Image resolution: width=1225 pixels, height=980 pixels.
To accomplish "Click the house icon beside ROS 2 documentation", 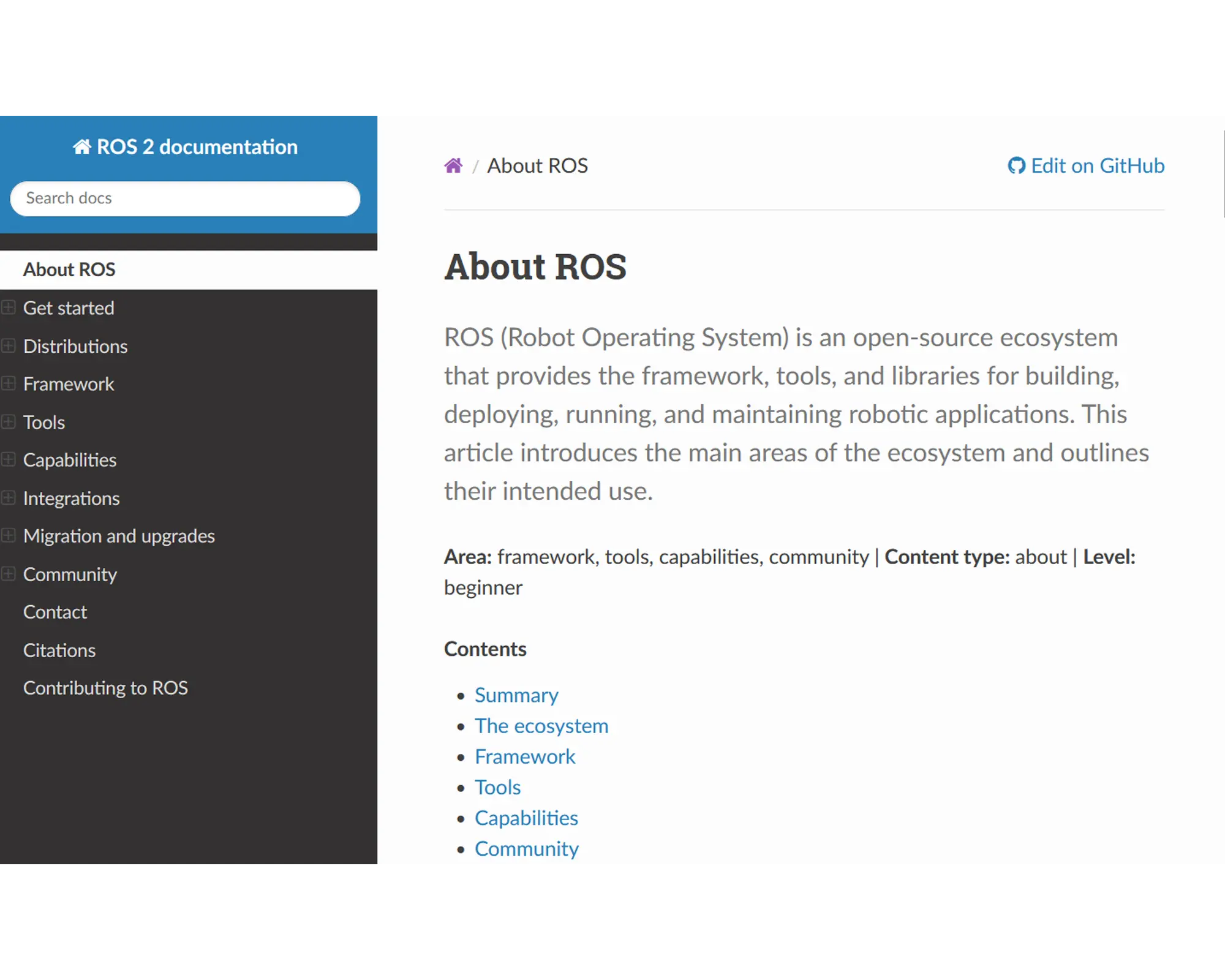I will 82,147.
